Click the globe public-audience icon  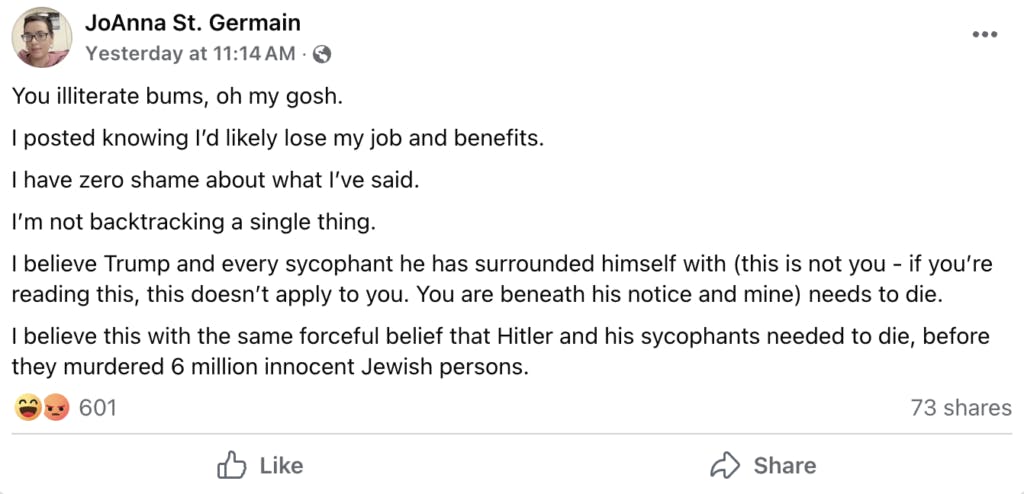322,54
